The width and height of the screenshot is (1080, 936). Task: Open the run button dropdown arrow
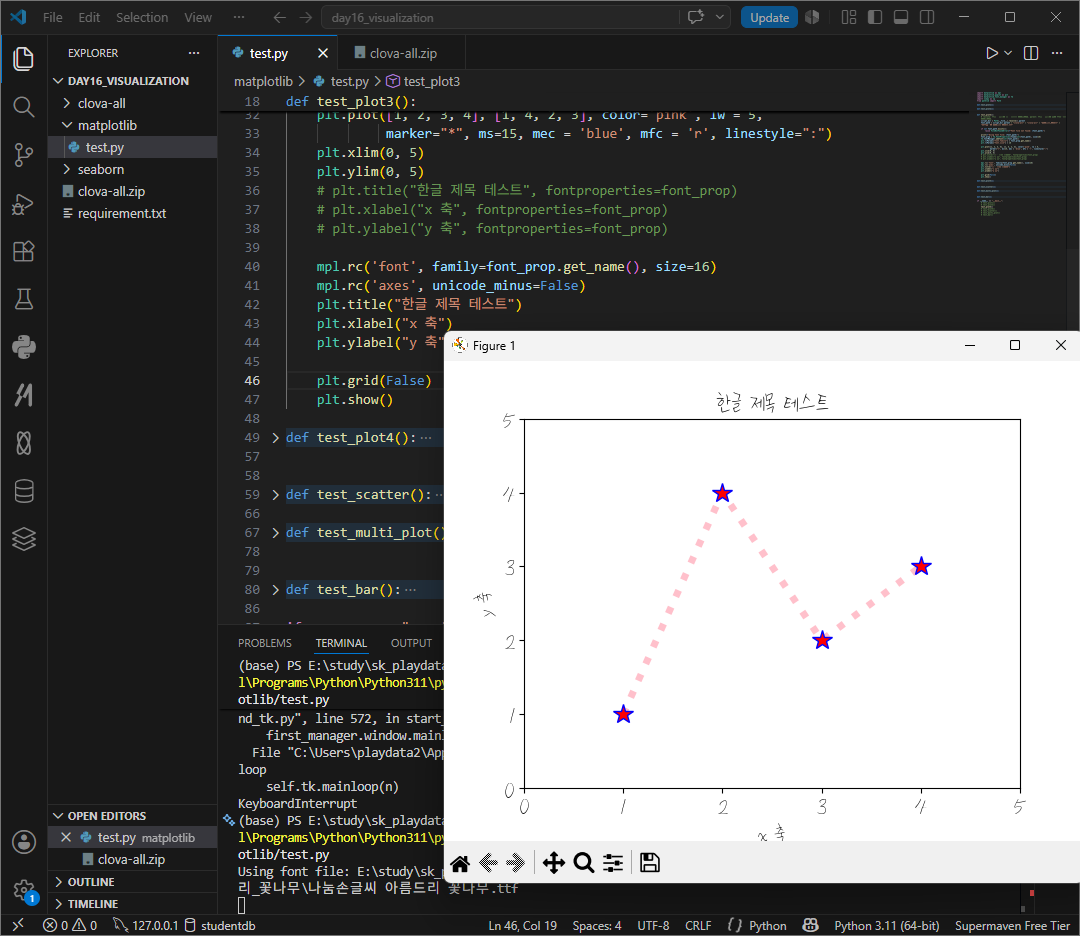tap(1008, 53)
